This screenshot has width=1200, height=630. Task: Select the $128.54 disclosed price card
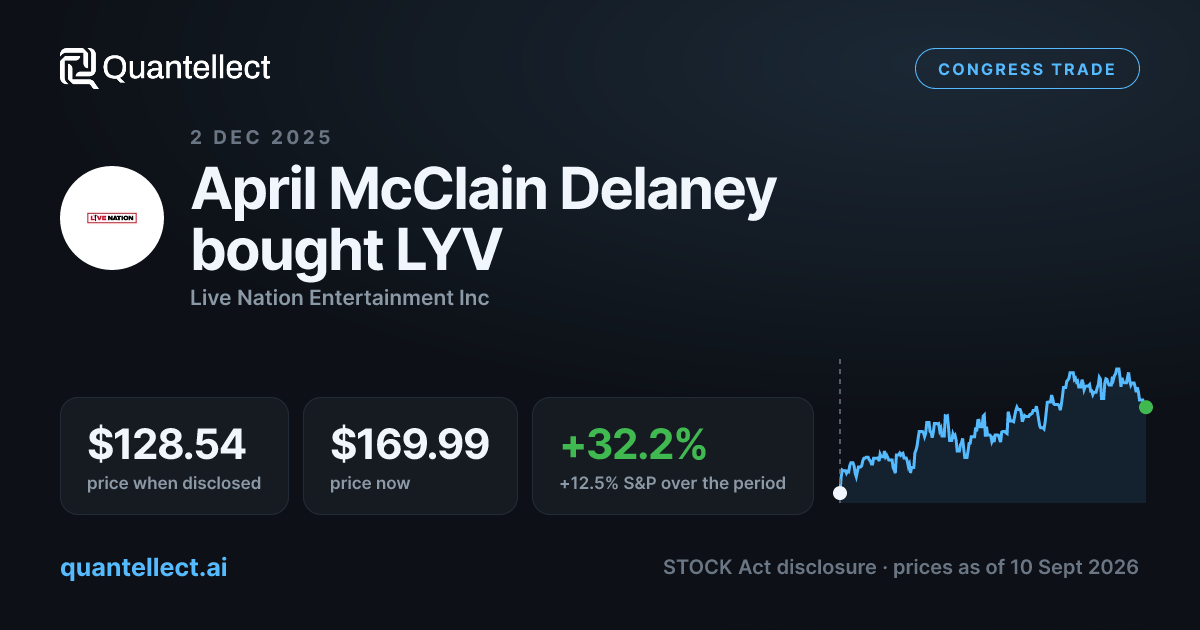pos(174,456)
